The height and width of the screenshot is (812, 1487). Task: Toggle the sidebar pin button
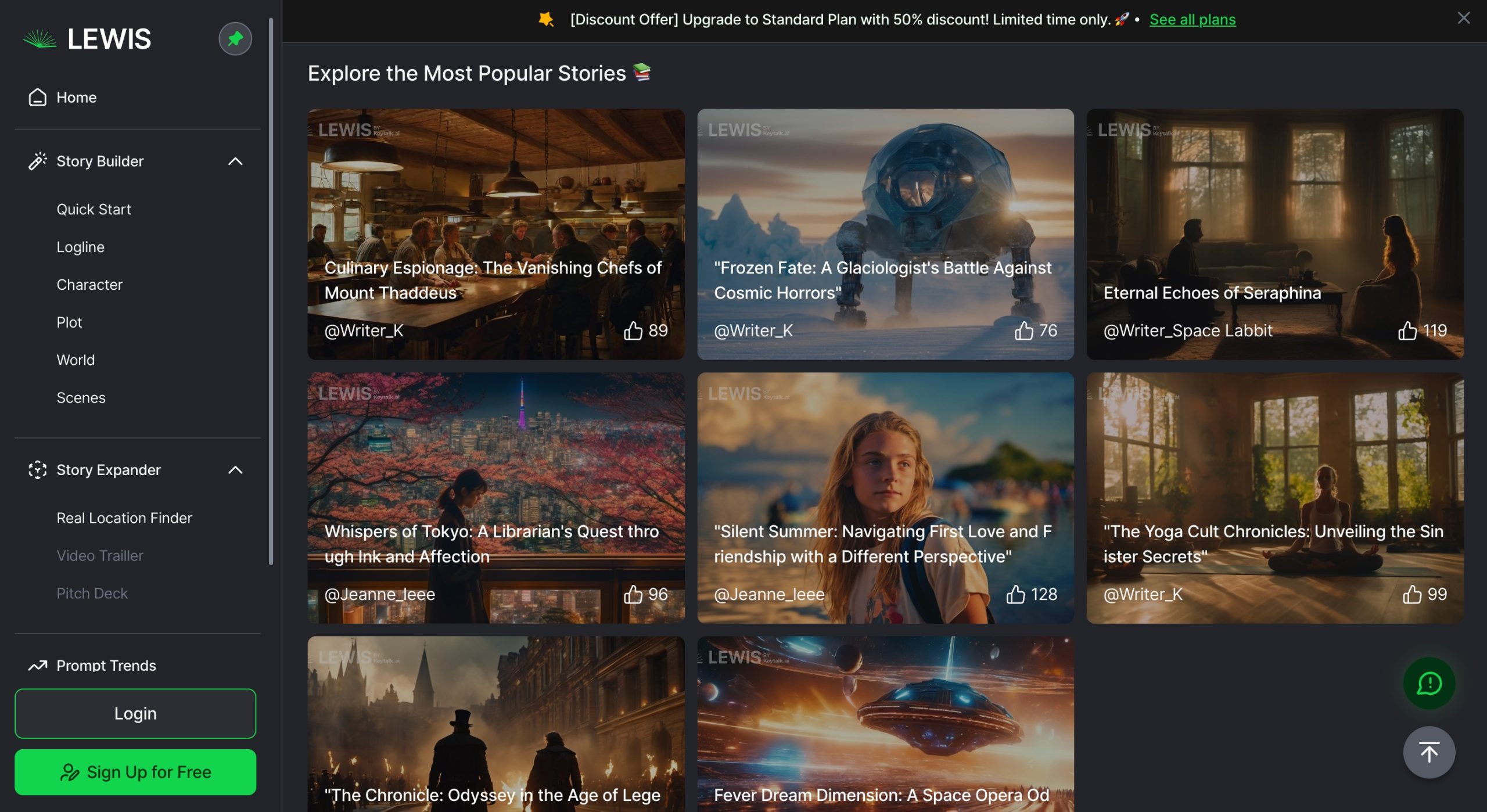point(235,39)
